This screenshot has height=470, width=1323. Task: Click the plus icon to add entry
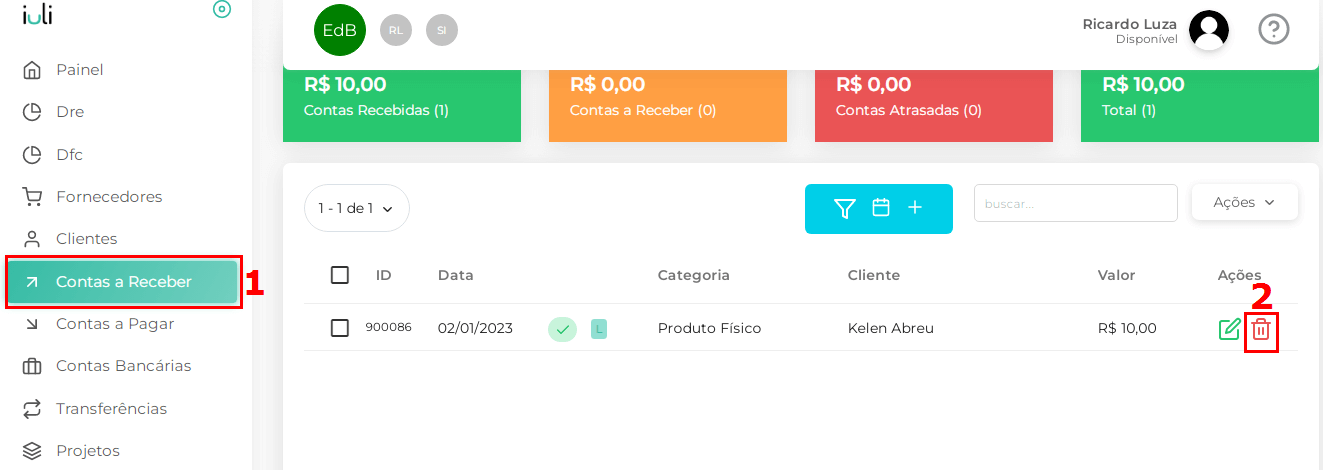[915, 208]
